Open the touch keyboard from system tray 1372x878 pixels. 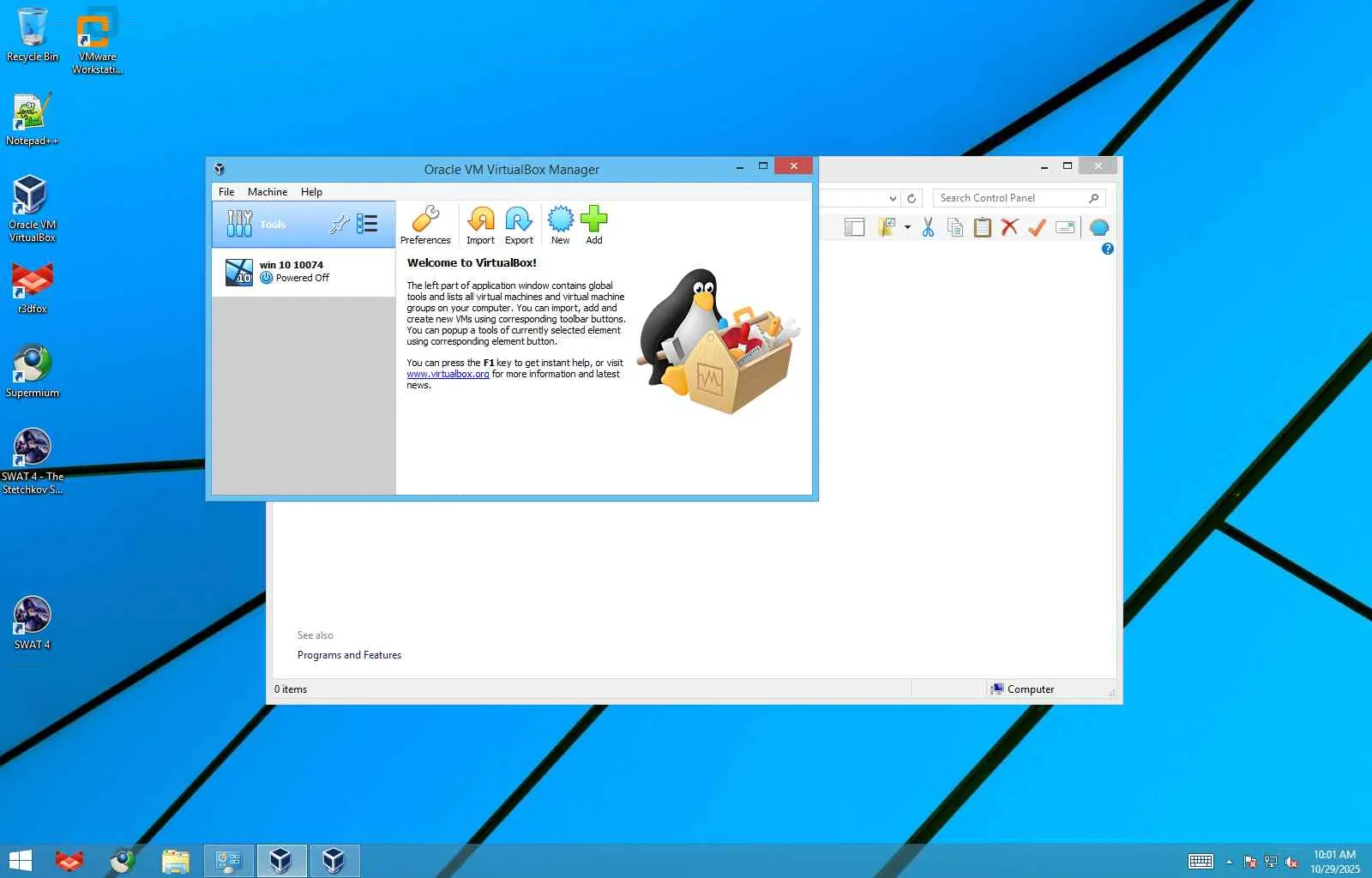click(x=1200, y=862)
